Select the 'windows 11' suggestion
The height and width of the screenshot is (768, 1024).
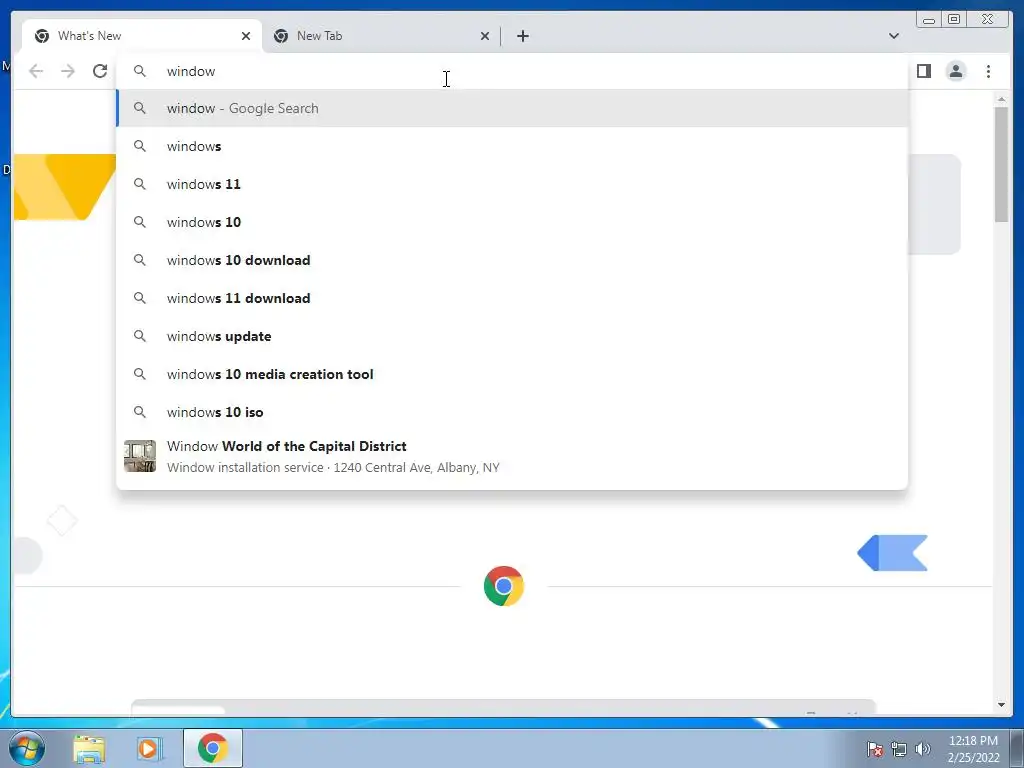coord(512,184)
